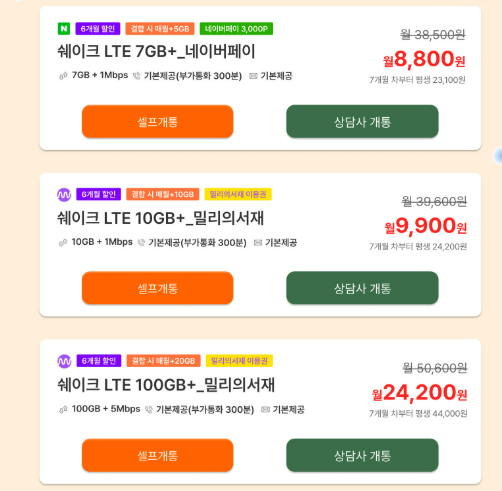Screen dimensions: 502x491
Task: Click the Millie logo on 100GB plan
Action: (64, 361)
